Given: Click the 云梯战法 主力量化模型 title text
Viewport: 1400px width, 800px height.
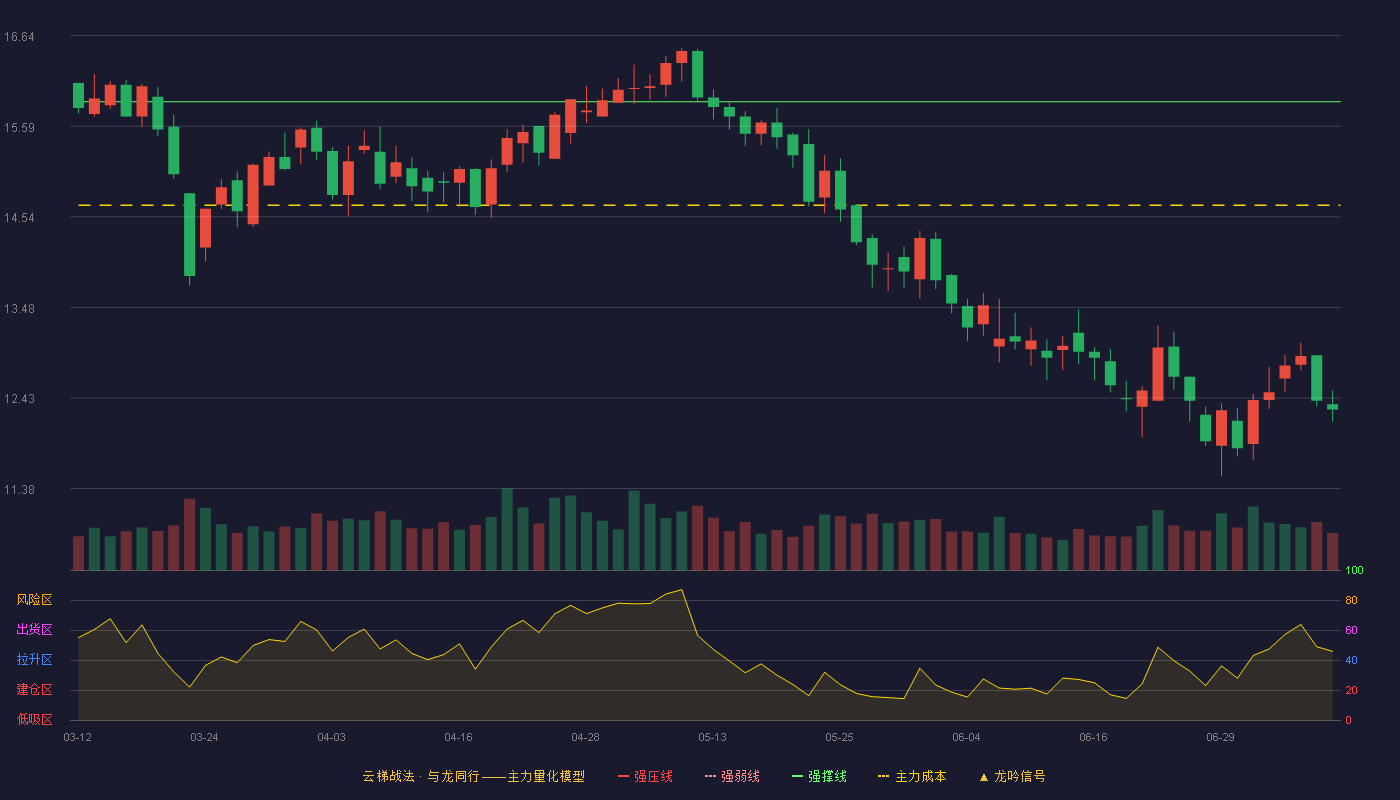Looking at the screenshot, I should click(474, 776).
